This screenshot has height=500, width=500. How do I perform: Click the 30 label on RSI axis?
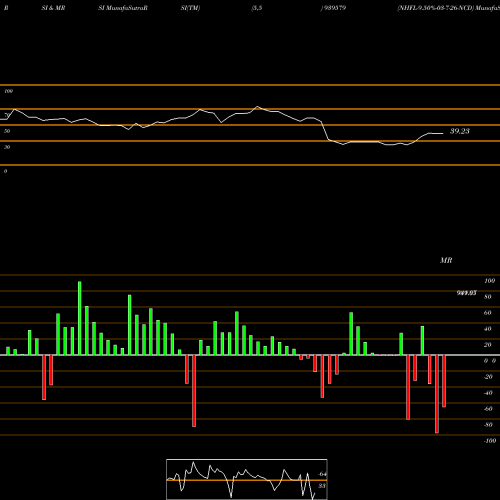click(7, 147)
